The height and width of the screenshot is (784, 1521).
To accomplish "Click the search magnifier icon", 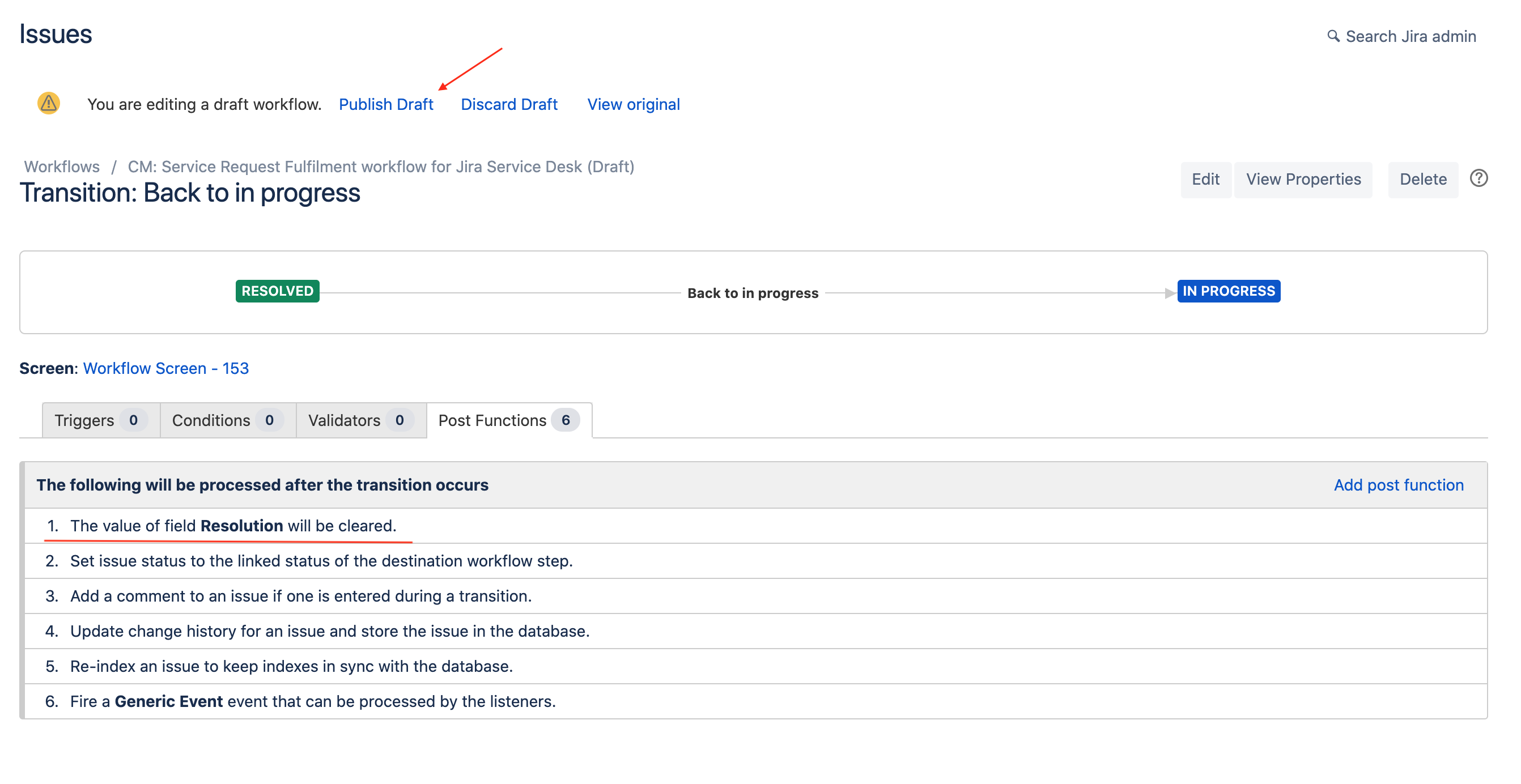I will pyautogui.click(x=1333, y=36).
